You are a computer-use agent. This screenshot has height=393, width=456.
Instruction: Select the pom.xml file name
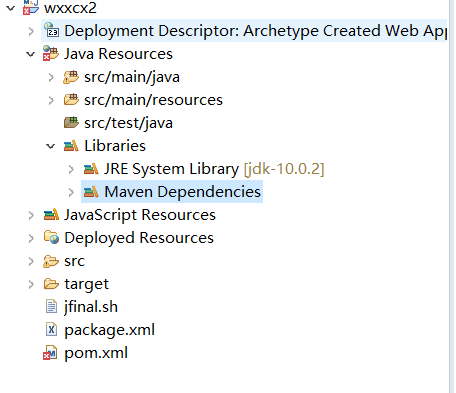point(96,353)
